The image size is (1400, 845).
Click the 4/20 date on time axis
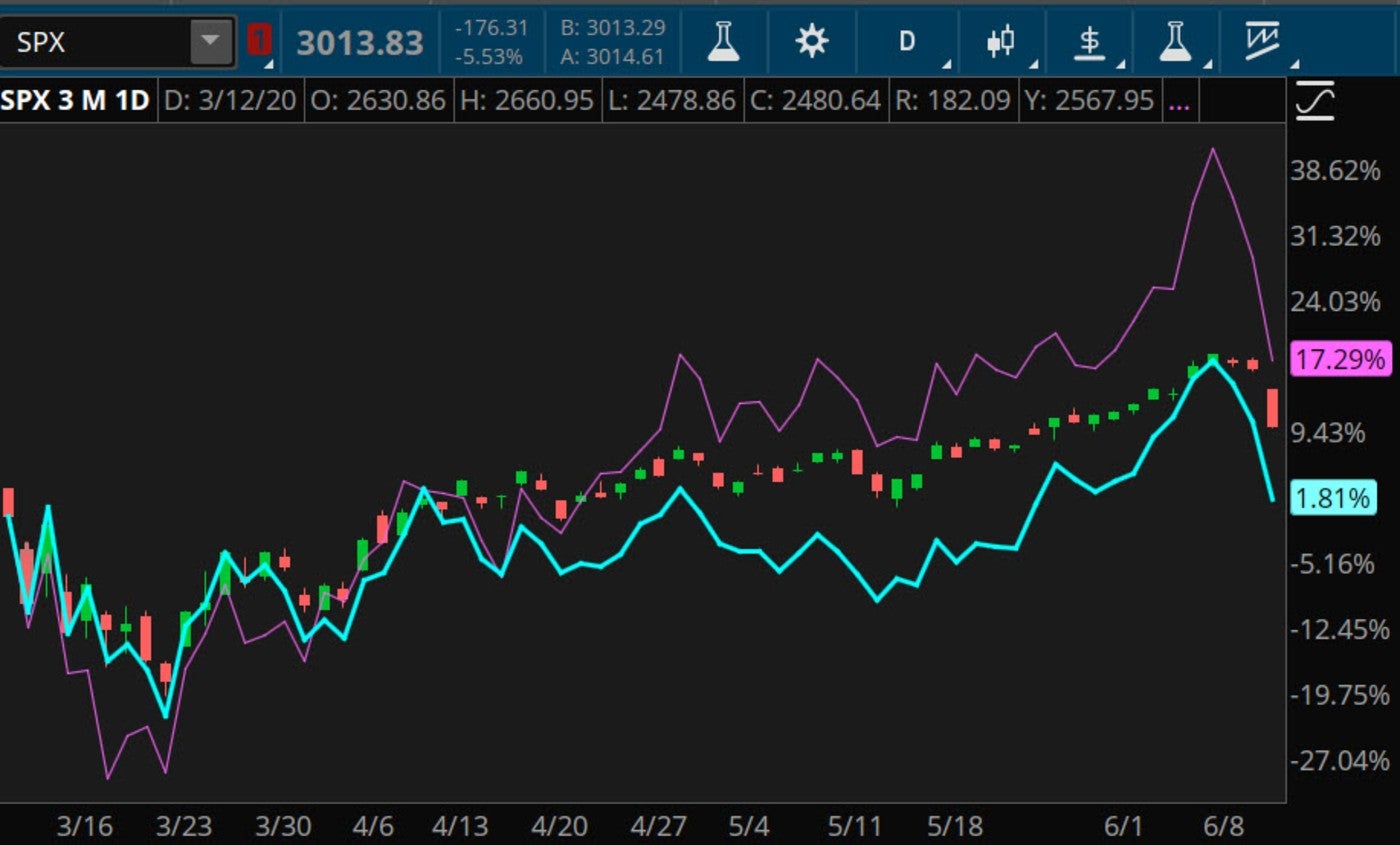558,826
